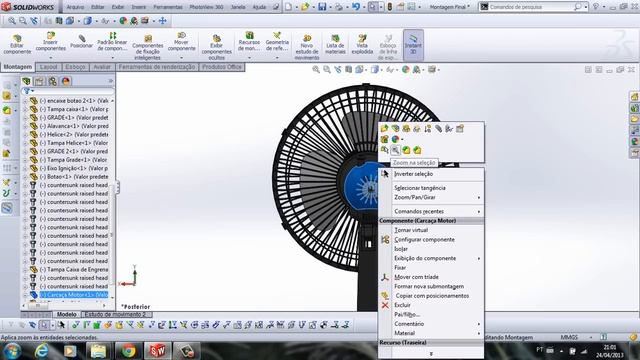Open Material submenu

(x=431, y=333)
